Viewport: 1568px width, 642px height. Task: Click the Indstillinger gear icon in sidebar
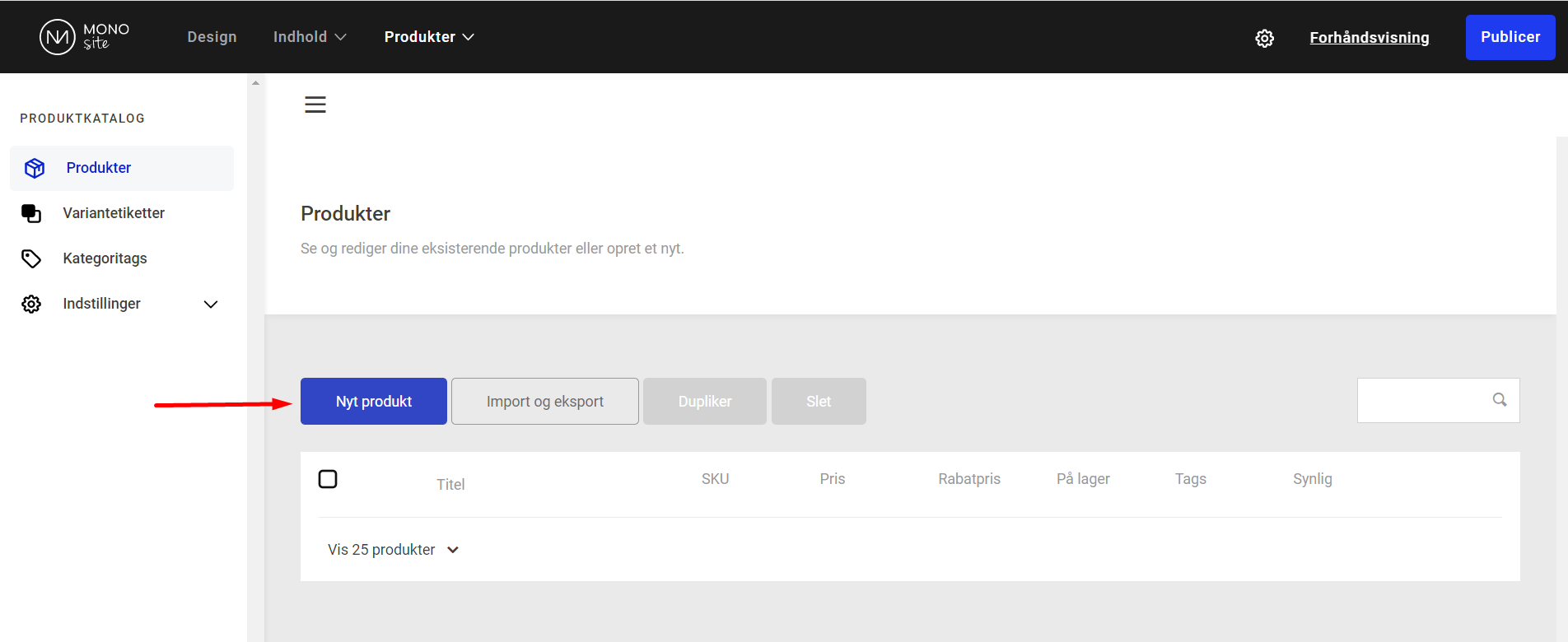(31, 304)
